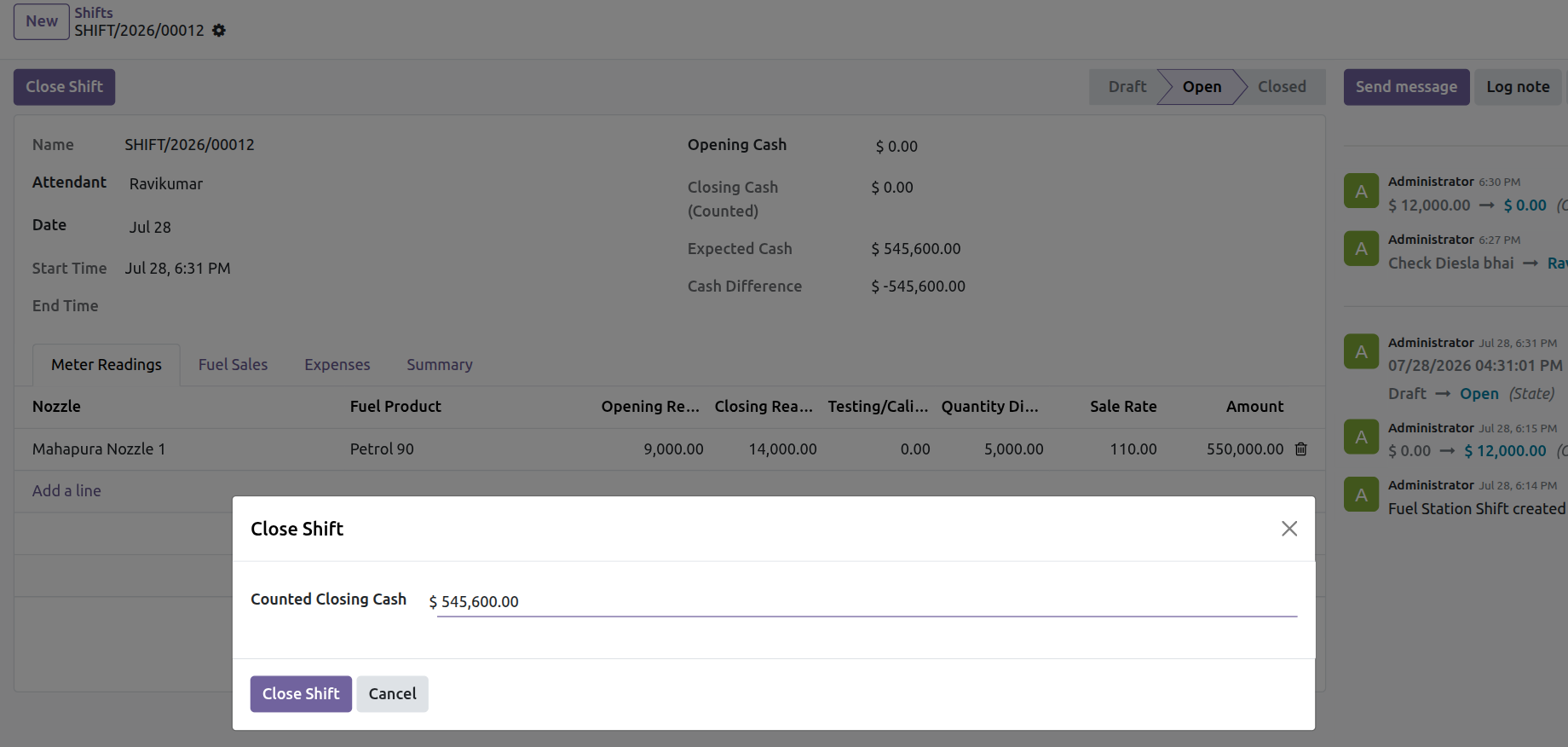Viewport: 1568px width, 747px height.
Task: Dismiss the Close Shift dialog with the X
Action: [x=1289, y=529]
